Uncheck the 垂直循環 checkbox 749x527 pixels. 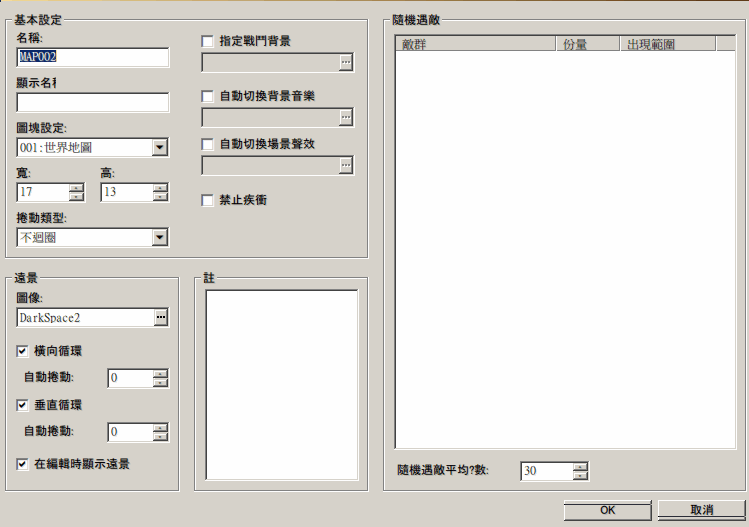22,406
